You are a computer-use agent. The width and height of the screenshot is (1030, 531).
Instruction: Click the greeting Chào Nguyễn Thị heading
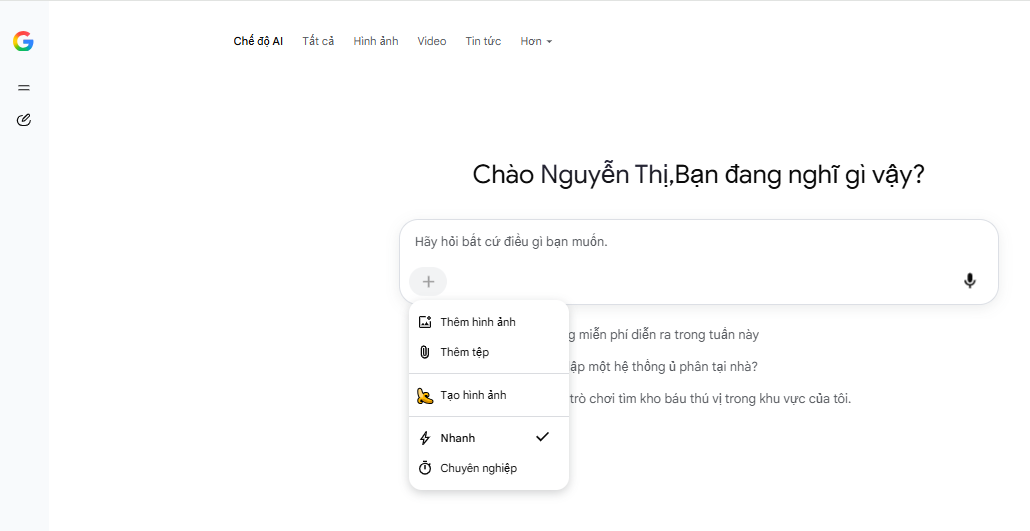coord(698,175)
